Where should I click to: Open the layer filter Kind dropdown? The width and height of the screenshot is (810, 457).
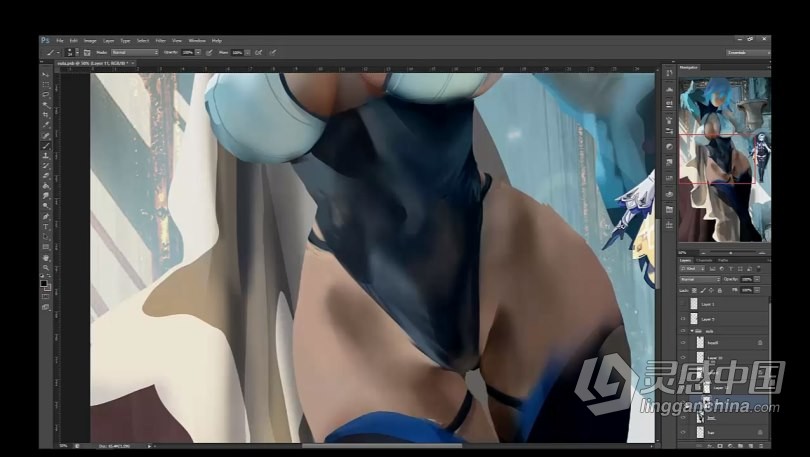pos(692,269)
